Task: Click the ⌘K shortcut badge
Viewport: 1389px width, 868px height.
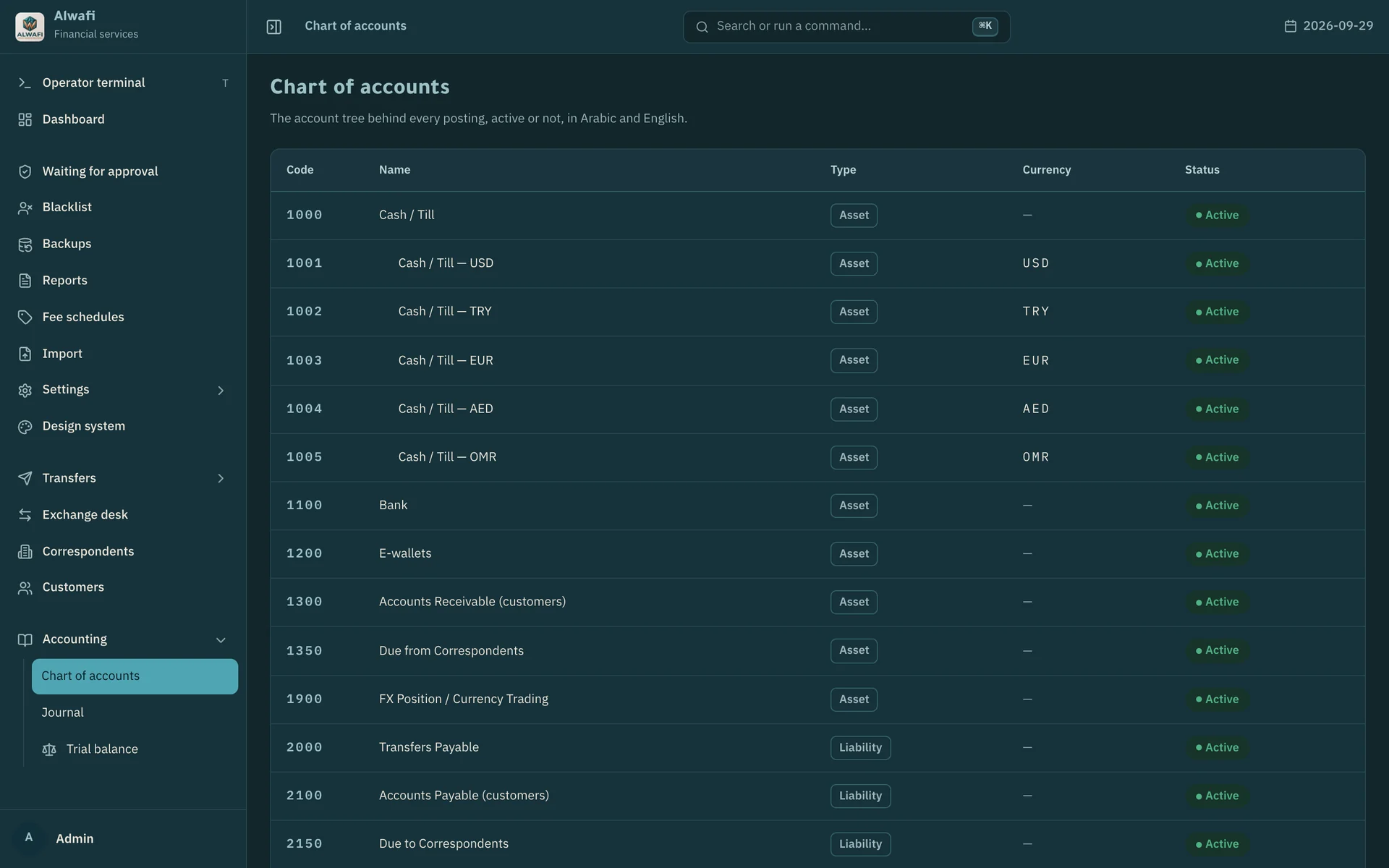Action: [x=985, y=26]
